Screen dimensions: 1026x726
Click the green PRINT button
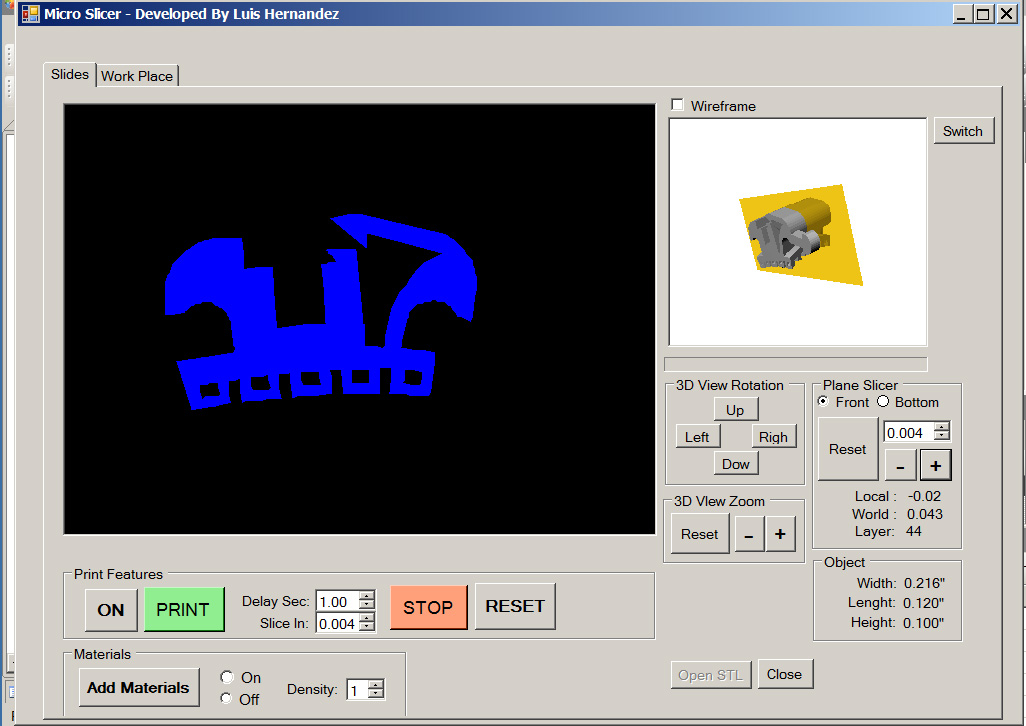pos(183,609)
